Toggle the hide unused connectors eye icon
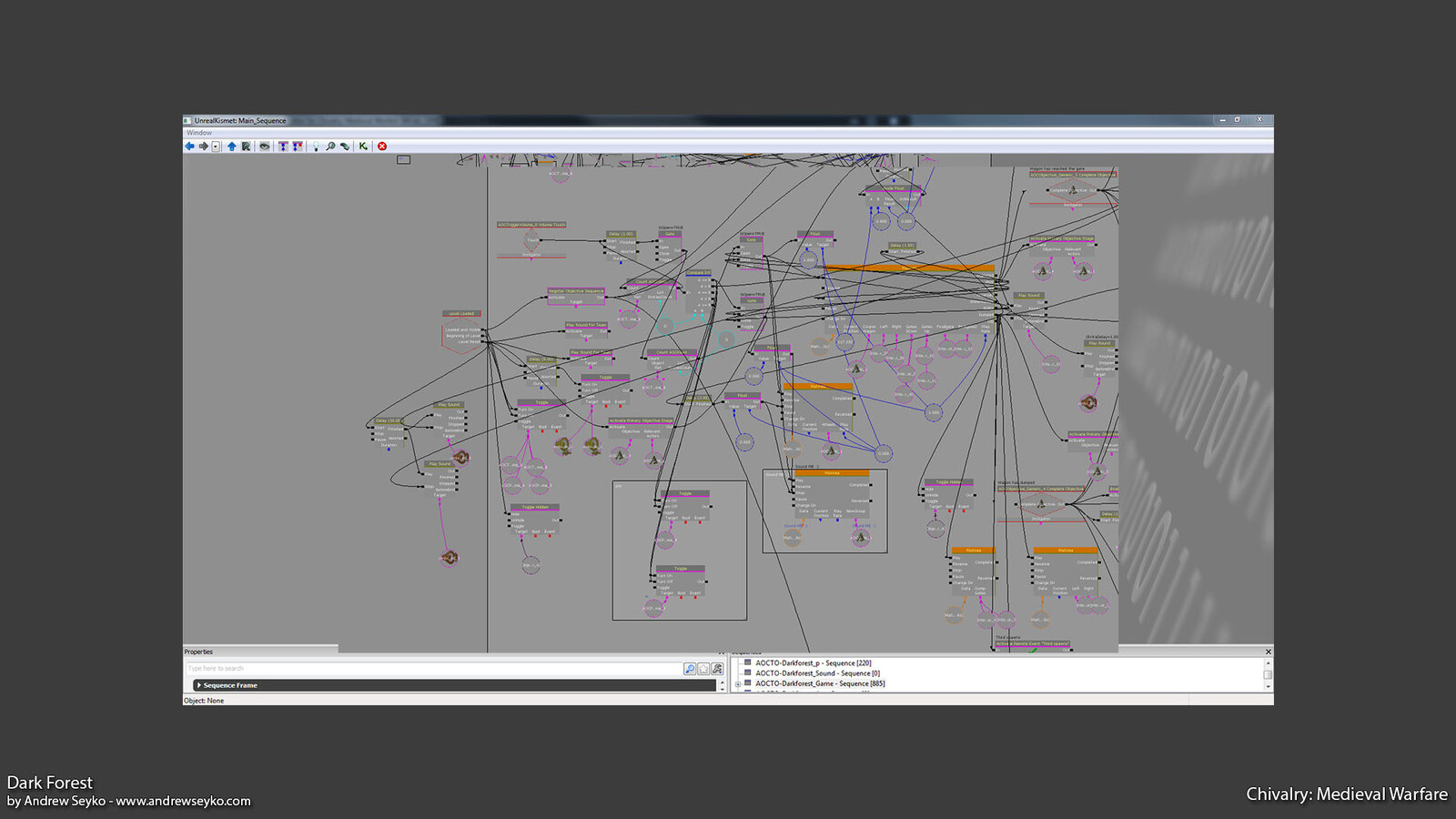 click(x=265, y=146)
